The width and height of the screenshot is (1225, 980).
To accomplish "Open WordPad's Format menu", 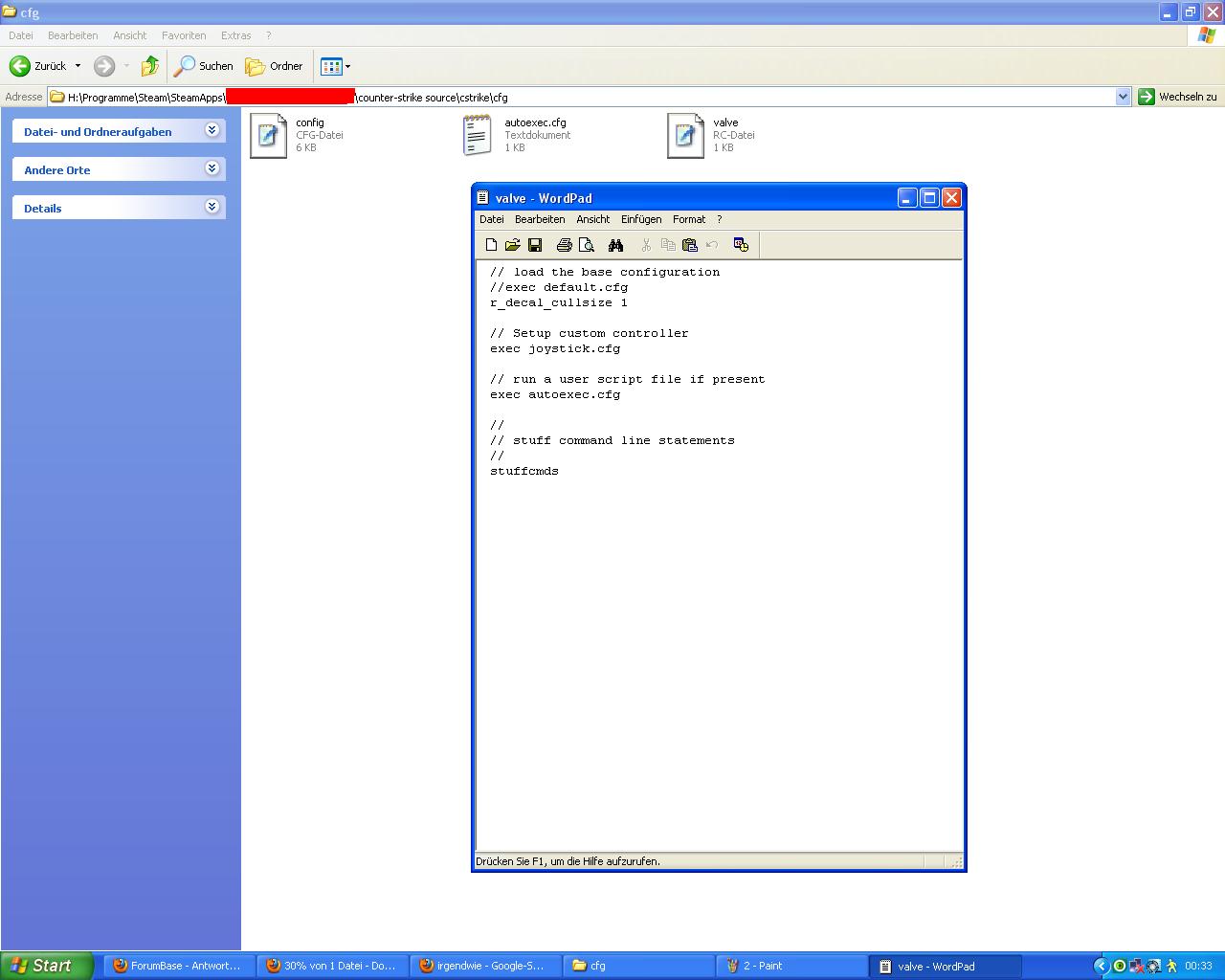I will [689, 219].
